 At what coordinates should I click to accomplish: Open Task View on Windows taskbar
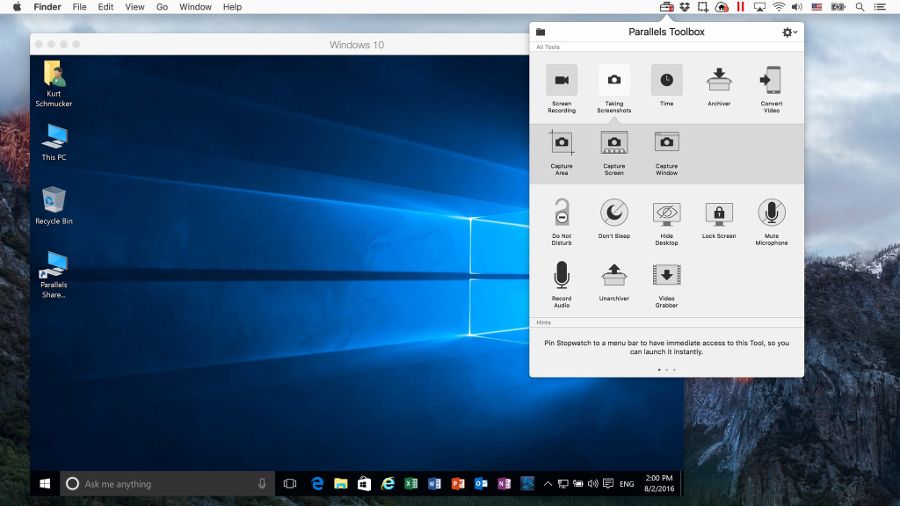(290, 484)
